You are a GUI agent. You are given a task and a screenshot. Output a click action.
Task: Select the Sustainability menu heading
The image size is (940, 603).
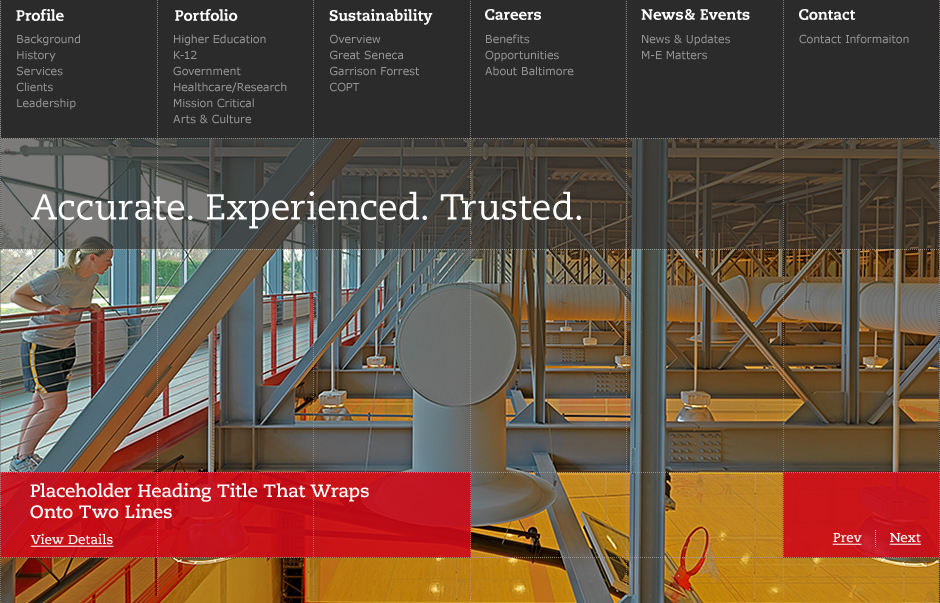click(380, 15)
